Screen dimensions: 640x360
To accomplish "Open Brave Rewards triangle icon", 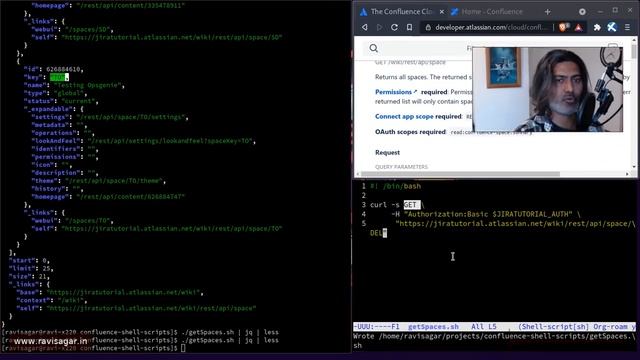I will [578, 27].
